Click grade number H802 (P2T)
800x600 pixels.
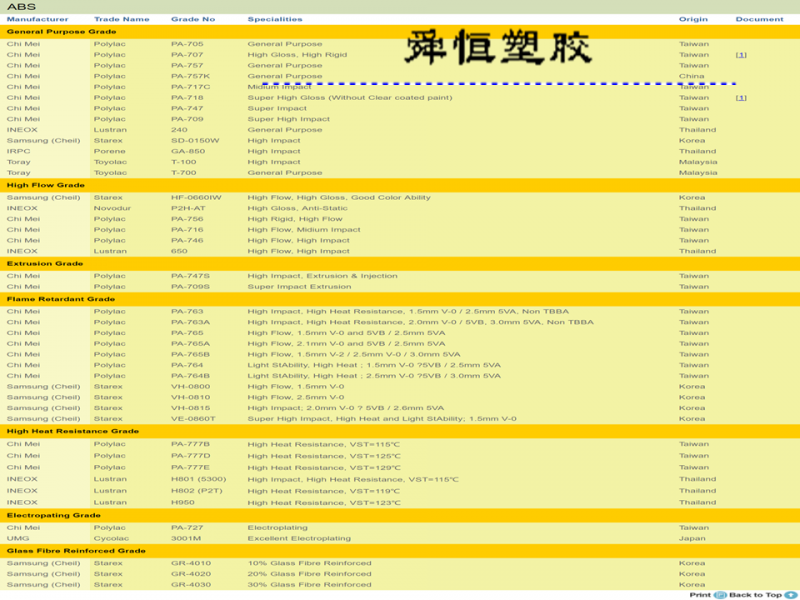(196, 491)
